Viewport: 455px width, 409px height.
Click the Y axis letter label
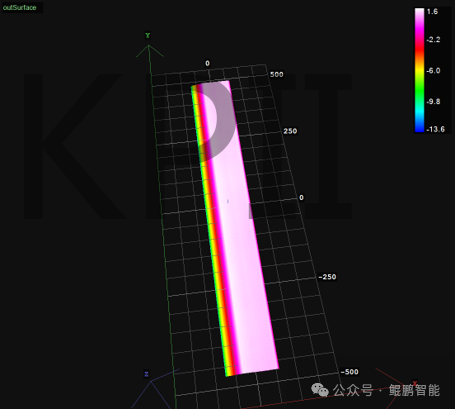click(148, 35)
